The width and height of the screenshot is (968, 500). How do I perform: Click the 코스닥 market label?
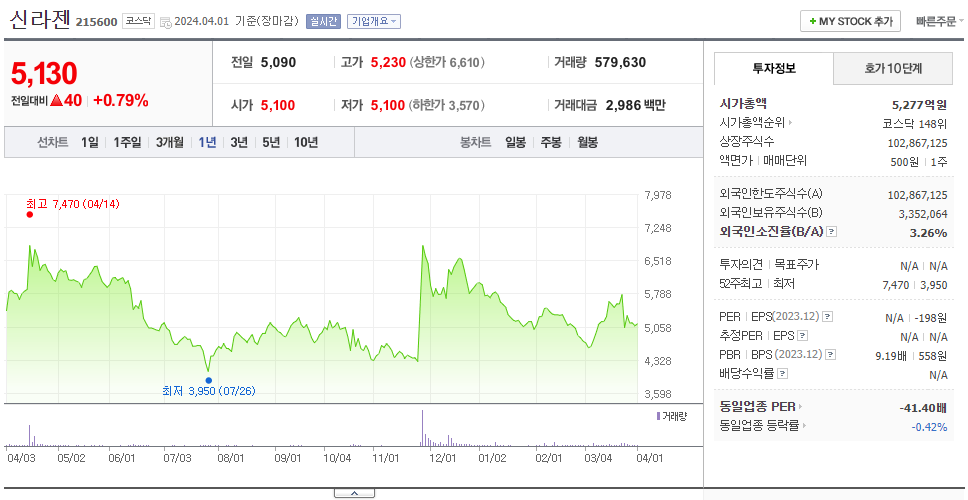[138, 21]
